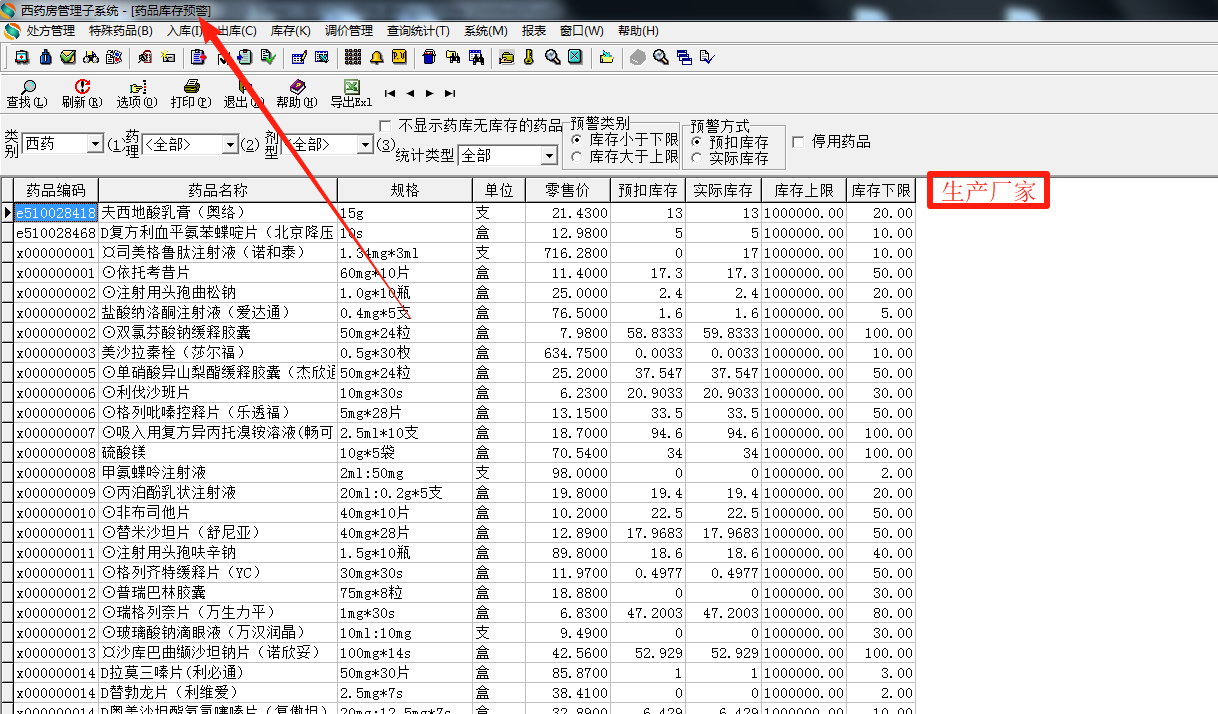Click the 打印(P) print button
Viewport: 1218px width, 714px height.
(191, 94)
